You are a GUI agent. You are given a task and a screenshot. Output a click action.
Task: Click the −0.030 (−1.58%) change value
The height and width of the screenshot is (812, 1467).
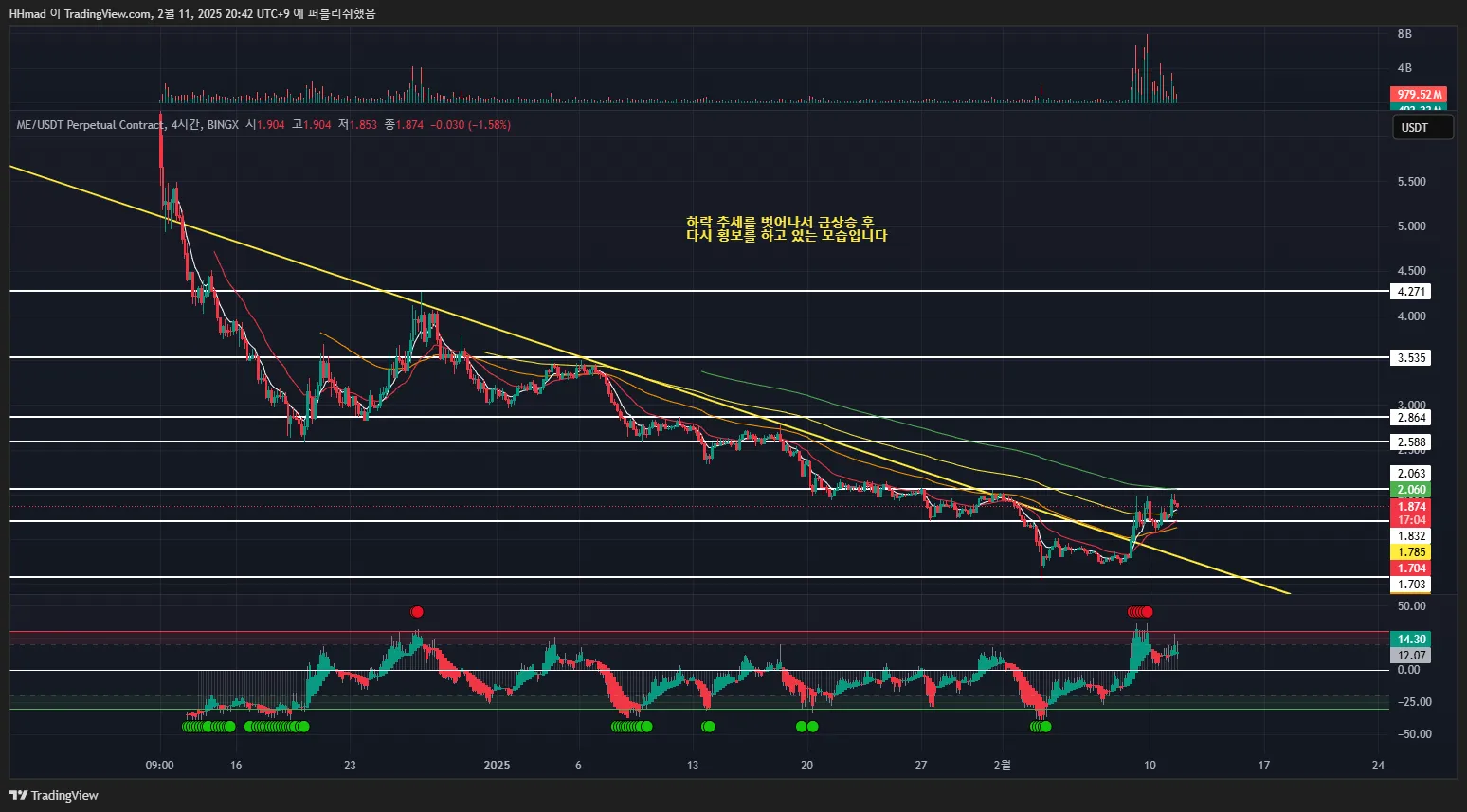[470, 125]
